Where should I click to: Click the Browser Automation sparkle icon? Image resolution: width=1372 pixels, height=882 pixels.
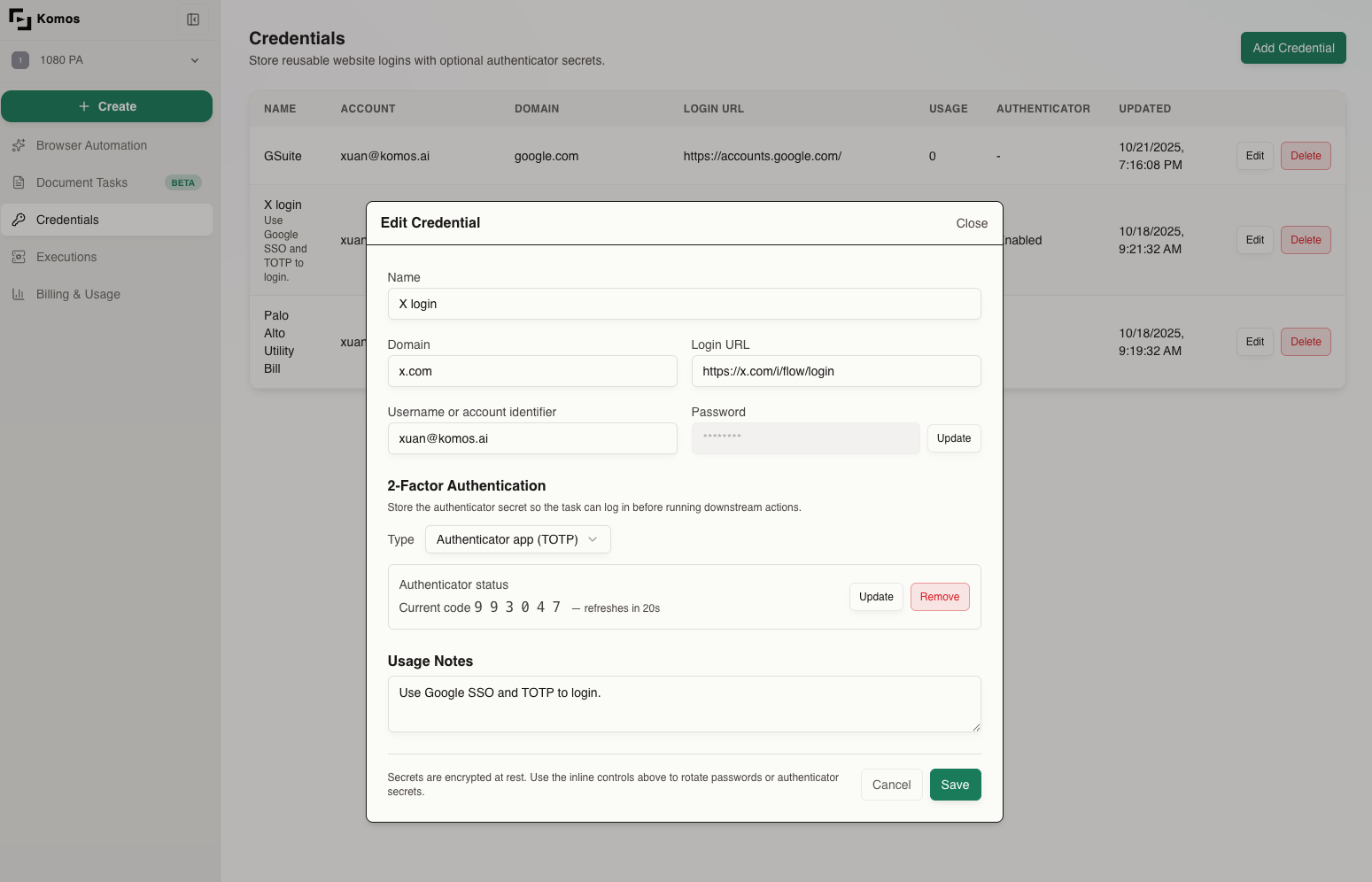click(19, 145)
